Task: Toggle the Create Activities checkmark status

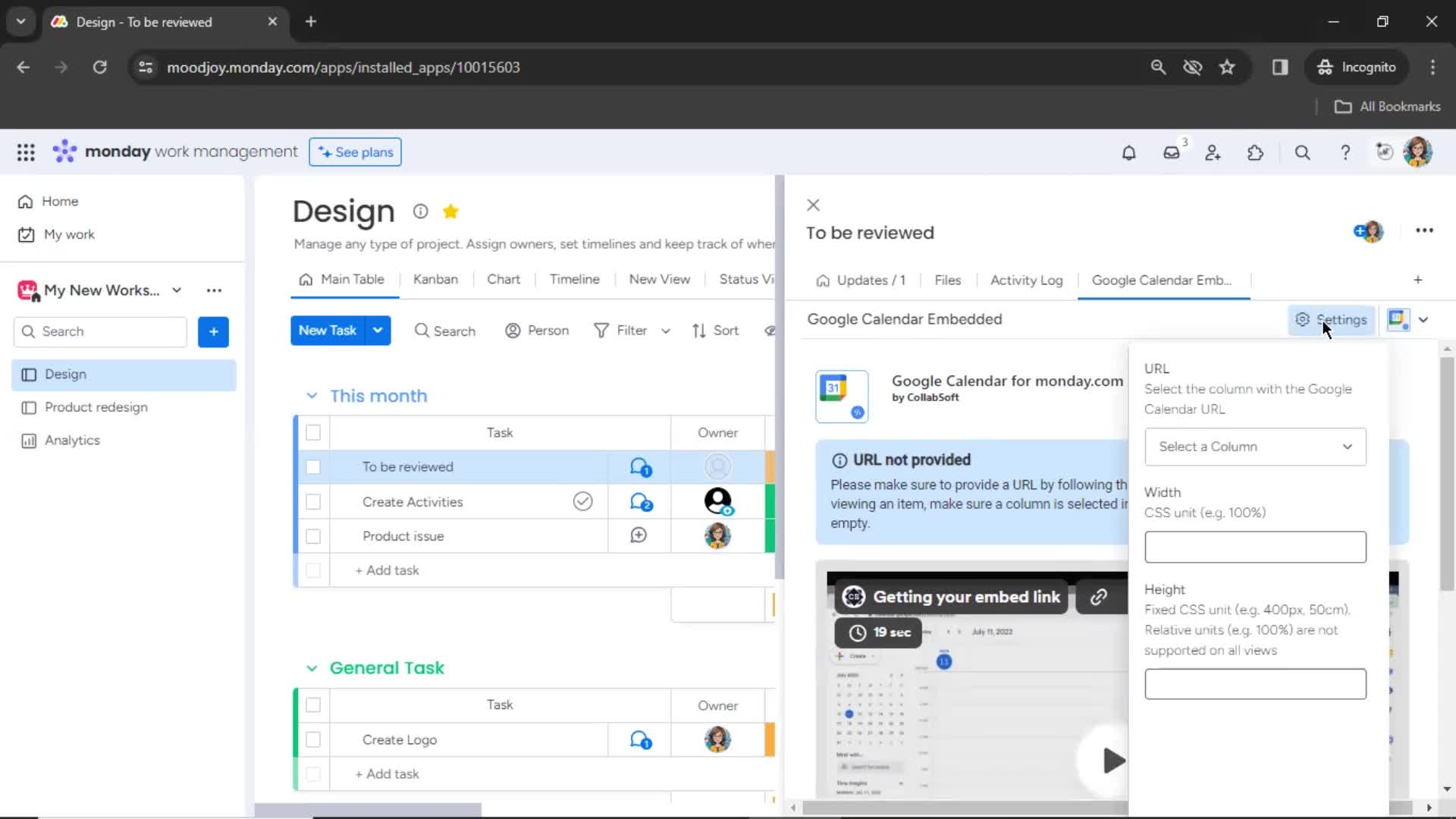Action: (x=582, y=501)
